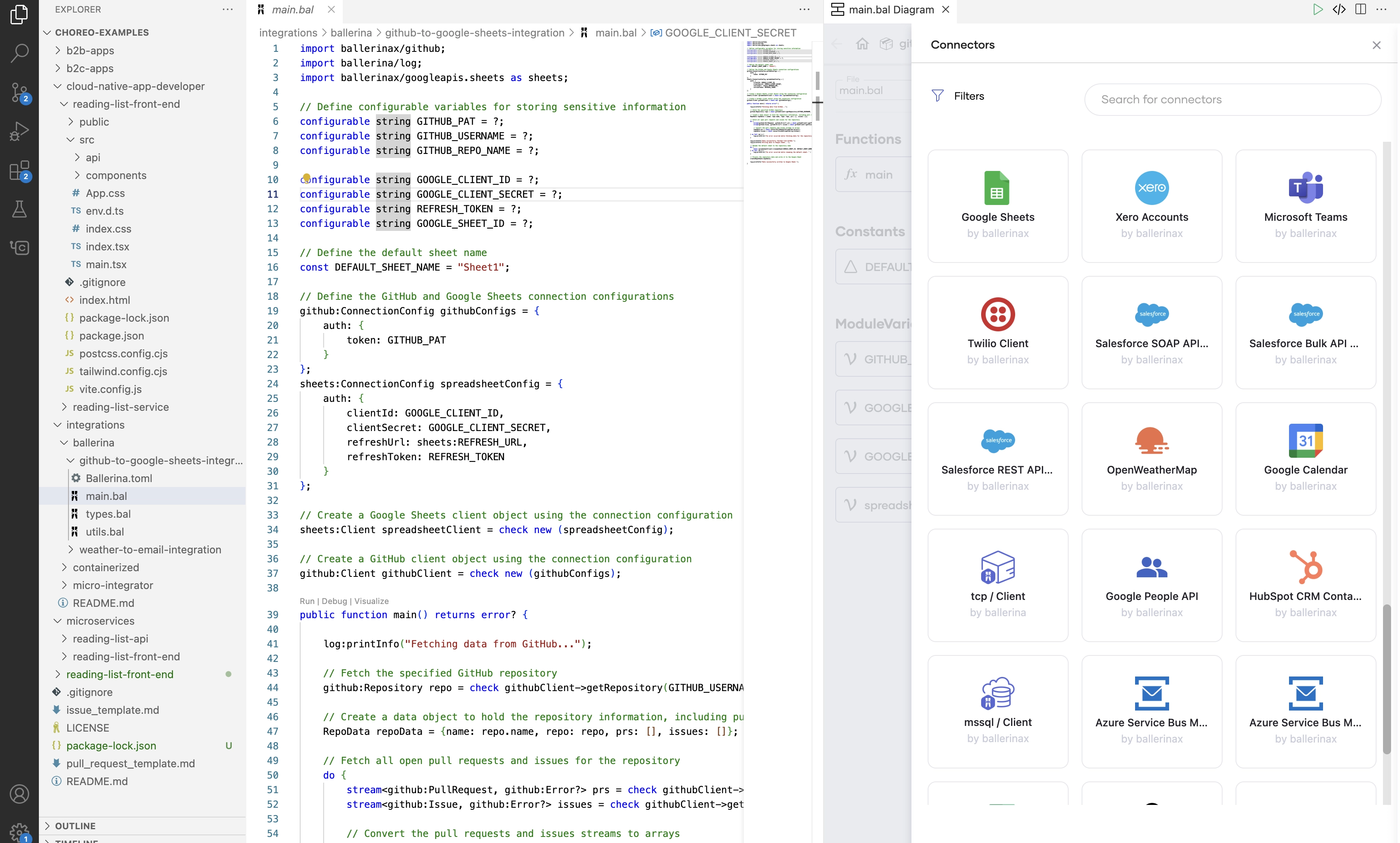This screenshot has height=843, width=1400.
Task: Expand the micro-integrator folder
Action: 142,585
